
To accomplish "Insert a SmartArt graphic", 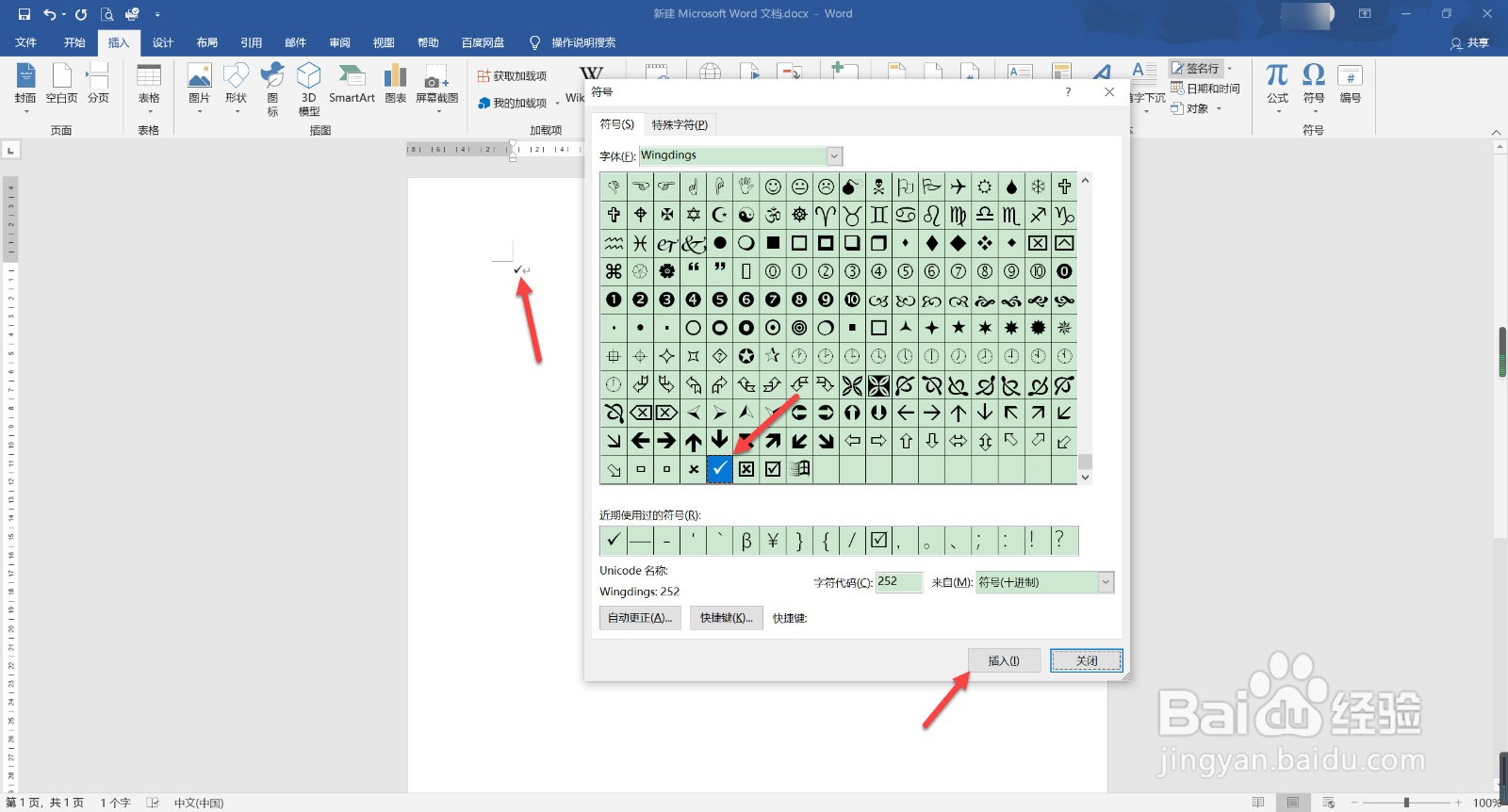I will click(352, 83).
